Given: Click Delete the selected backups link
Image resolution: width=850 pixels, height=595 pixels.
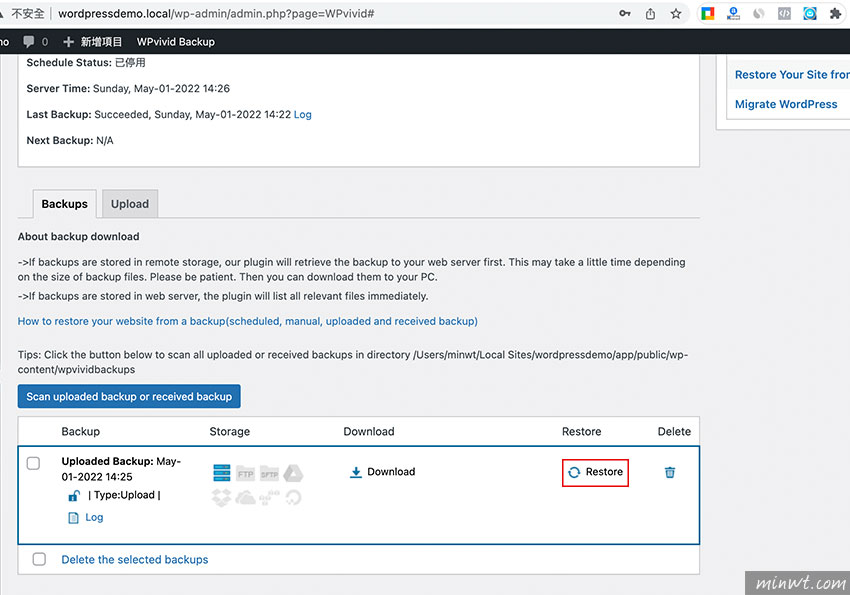Looking at the screenshot, I should [x=134, y=560].
